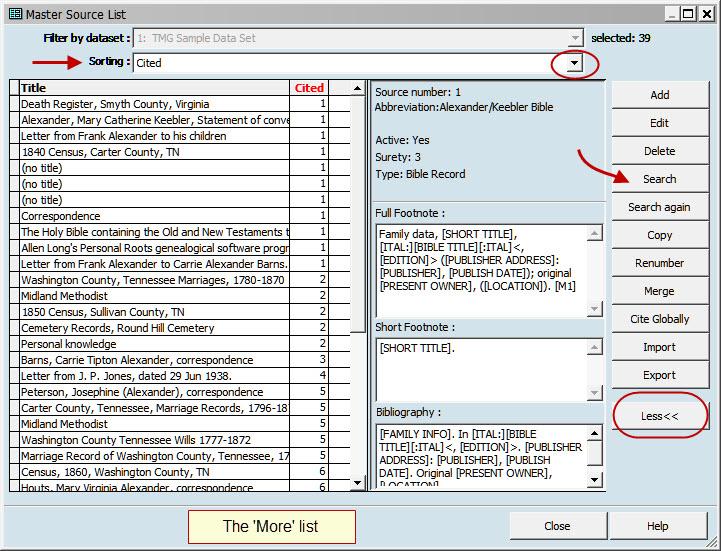Select 'Letter from Frank Alexander to his children'

pyautogui.click(x=179, y=136)
